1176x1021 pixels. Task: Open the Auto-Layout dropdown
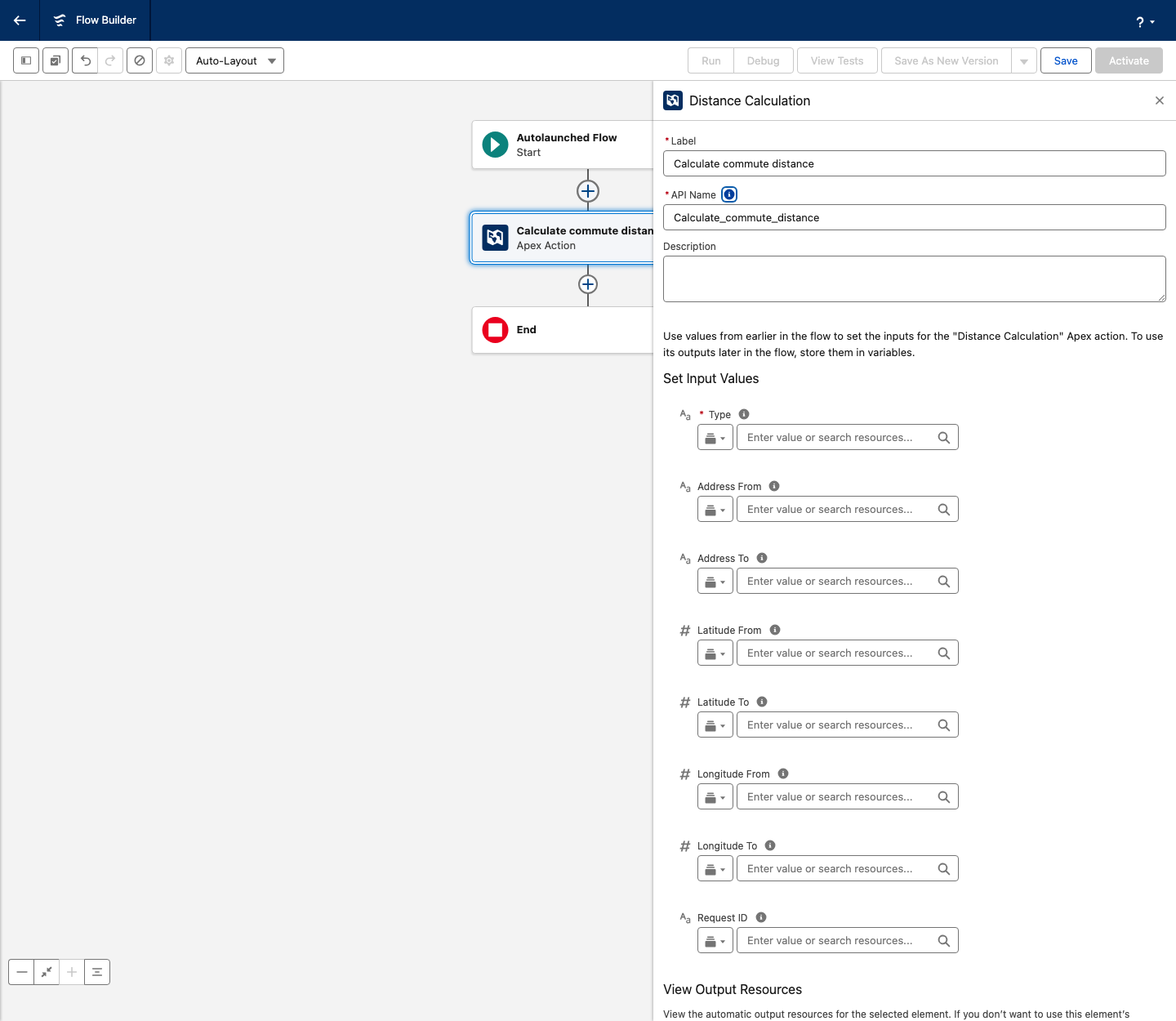(x=234, y=60)
